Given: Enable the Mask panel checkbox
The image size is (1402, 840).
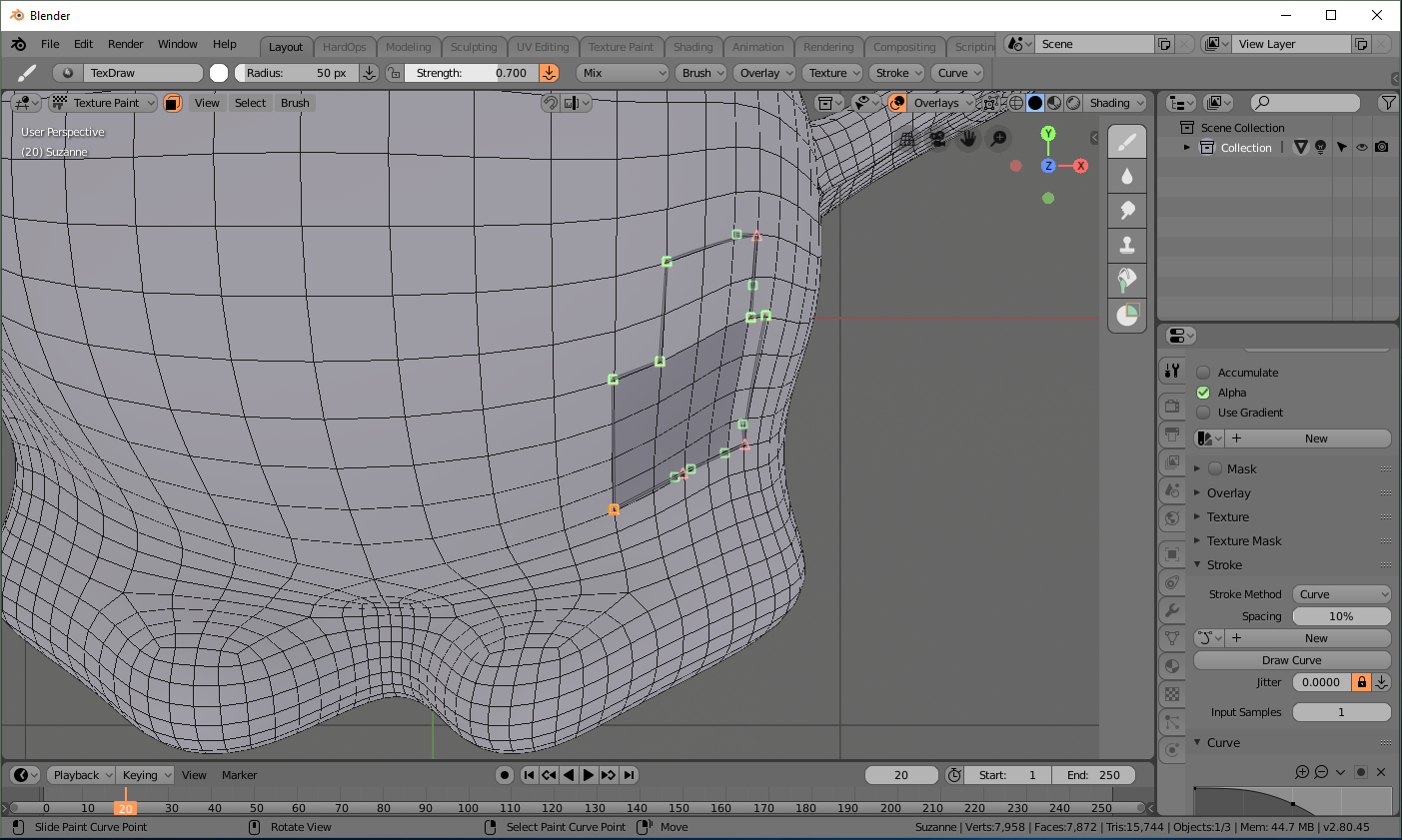Looking at the screenshot, I should pos(1215,468).
